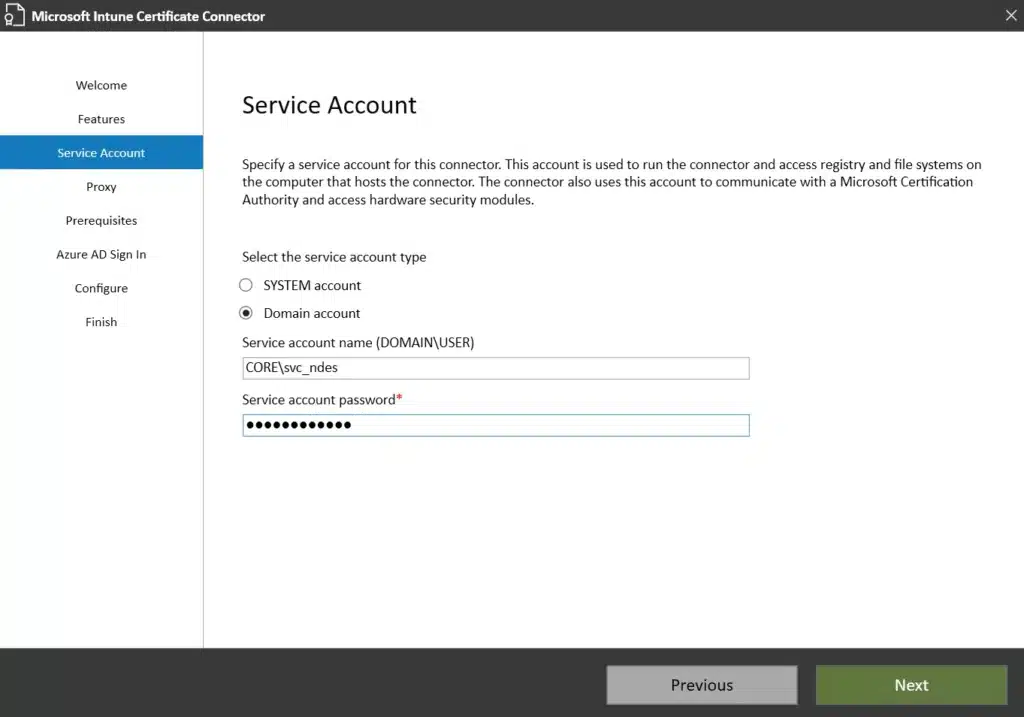The width and height of the screenshot is (1024, 717).
Task: Click the Intune Certificate Connector title bar icon
Action: pos(14,16)
